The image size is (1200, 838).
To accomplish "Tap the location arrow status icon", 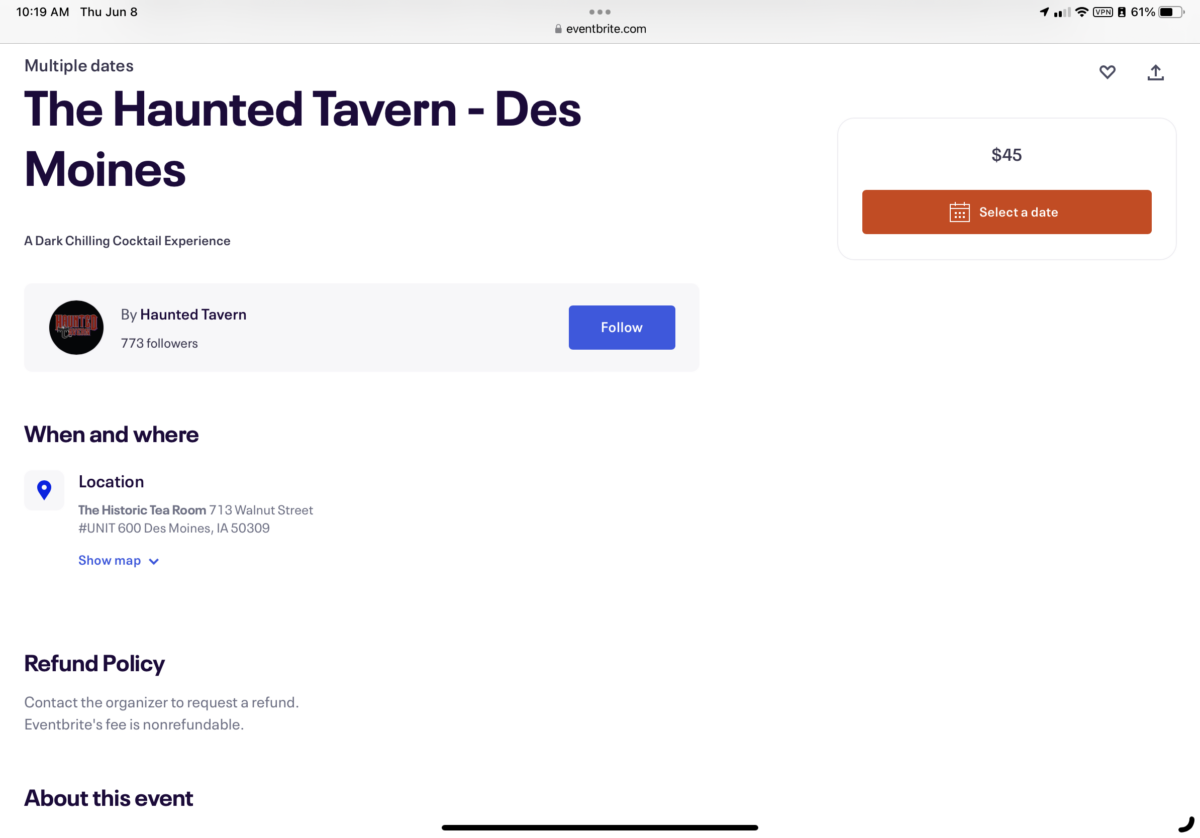I will click(x=1044, y=12).
